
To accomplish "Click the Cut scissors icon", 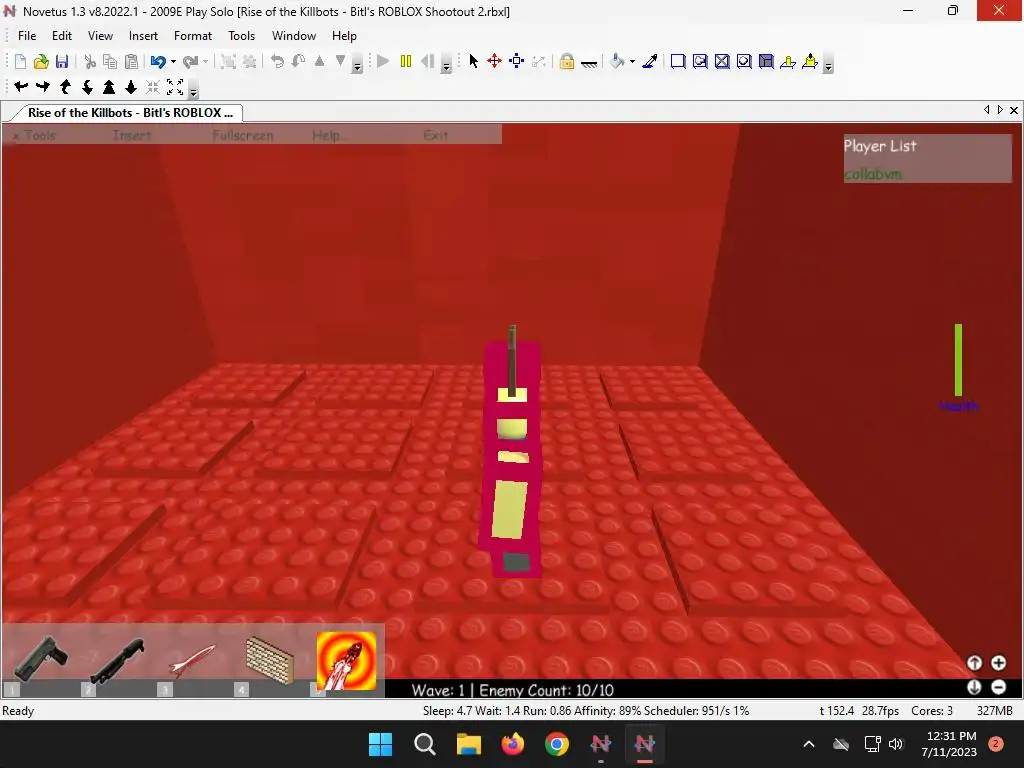I will pos(90,61).
